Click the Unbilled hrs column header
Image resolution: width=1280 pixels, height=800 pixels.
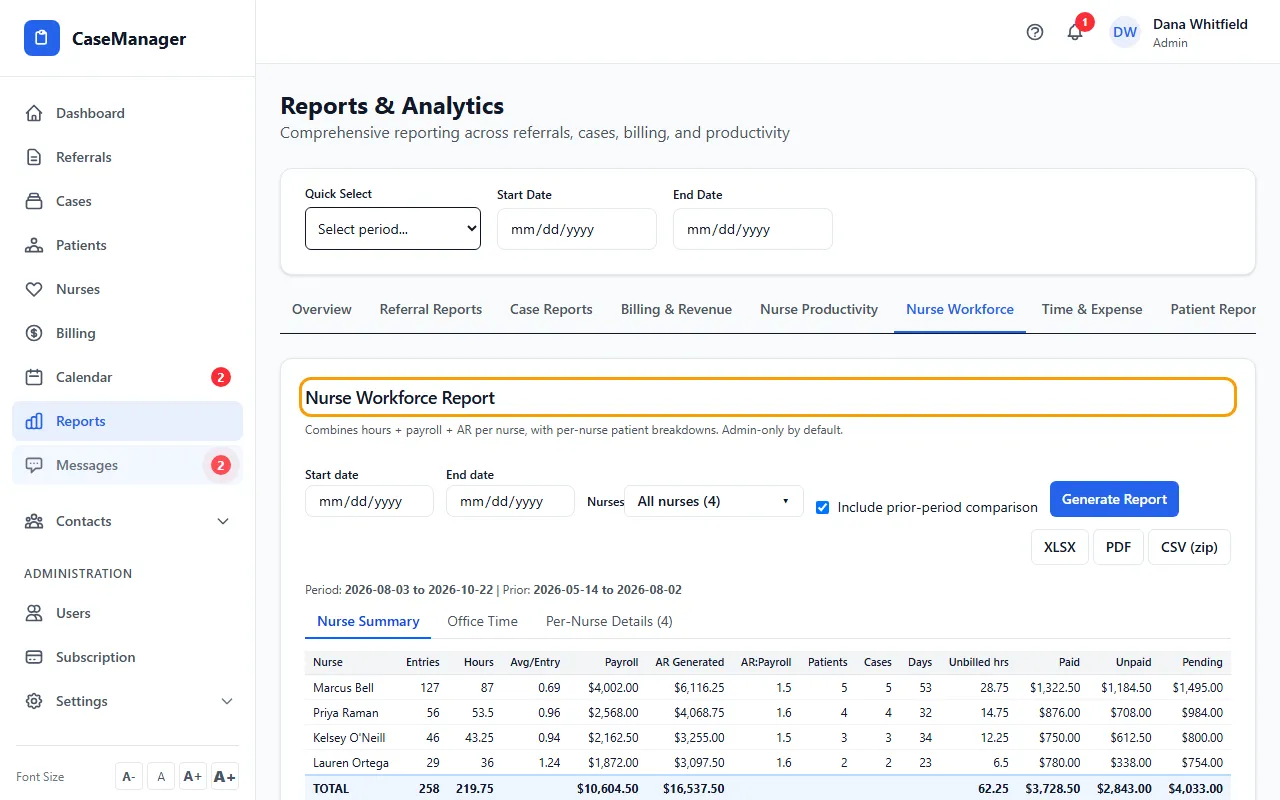tap(979, 662)
